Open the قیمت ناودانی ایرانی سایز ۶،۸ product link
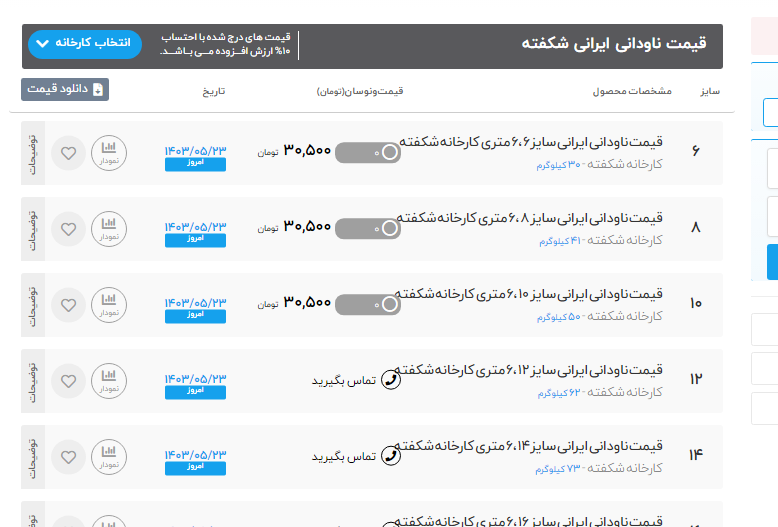The width and height of the screenshot is (778, 527). (x=531, y=218)
